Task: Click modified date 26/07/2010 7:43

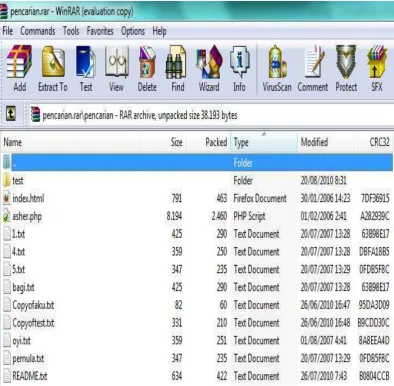Action: 324,376
